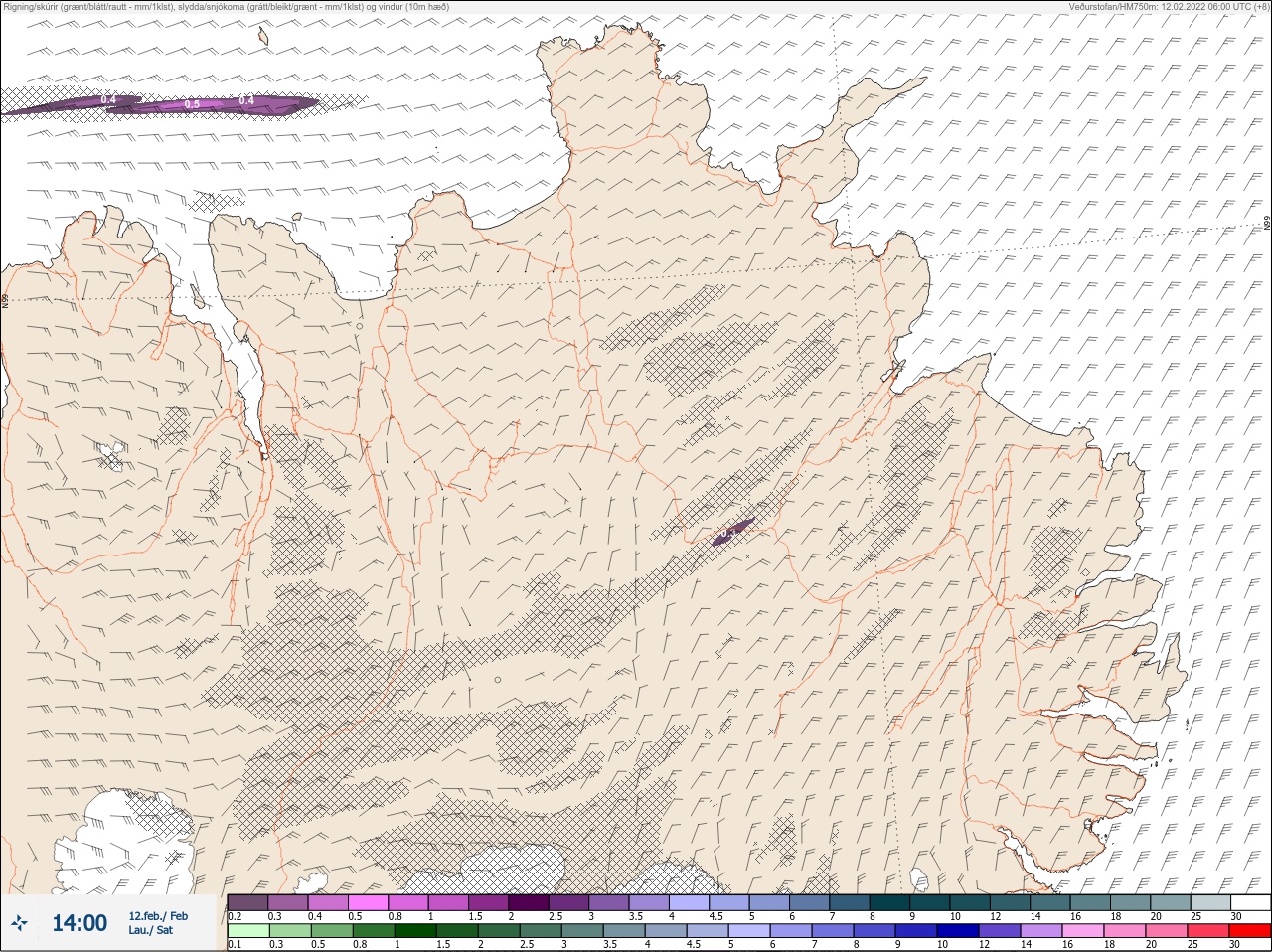This screenshot has width=1272, height=952.
Task: Pick the navy blue lower swatch for 10
Action: [x=957, y=931]
